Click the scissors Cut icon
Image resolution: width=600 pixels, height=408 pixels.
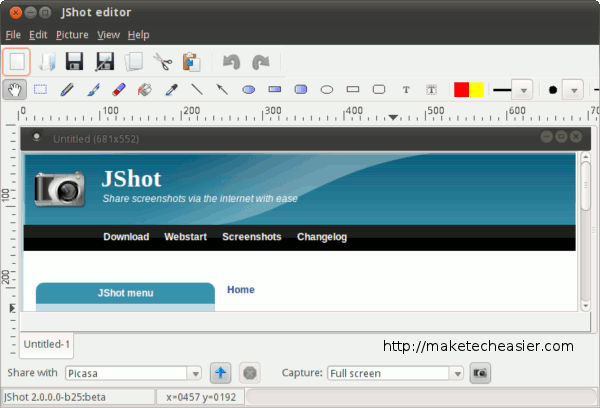(164, 62)
